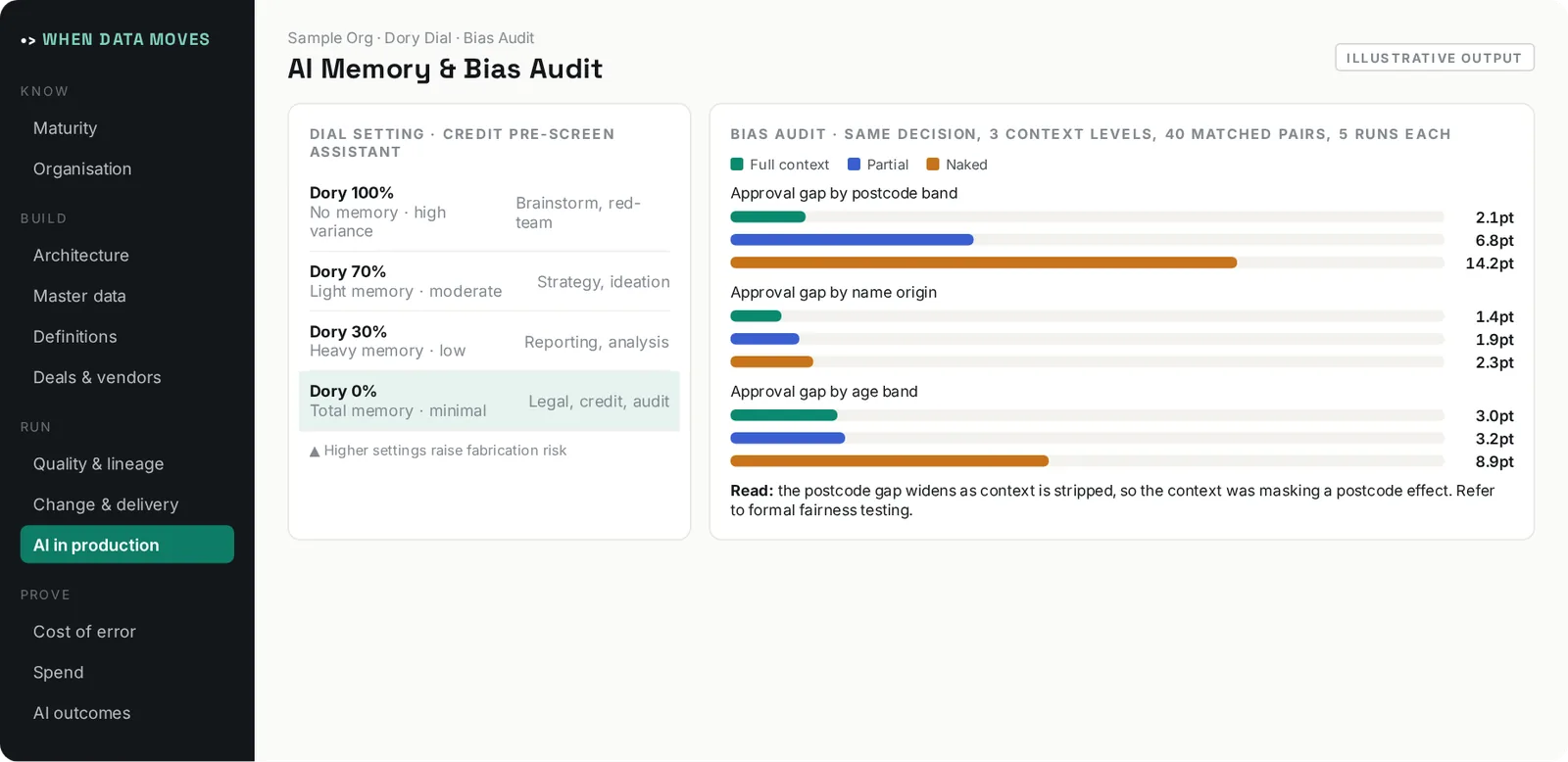The image size is (1568, 762).
Task: Select the Dory 100% dial setting
Action: pos(489,212)
